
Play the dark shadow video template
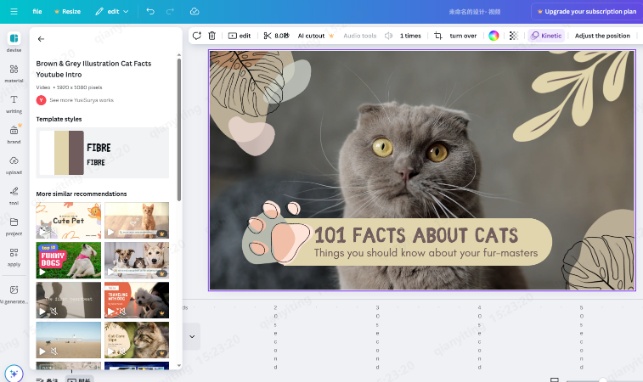pyautogui.click(x=42, y=312)
